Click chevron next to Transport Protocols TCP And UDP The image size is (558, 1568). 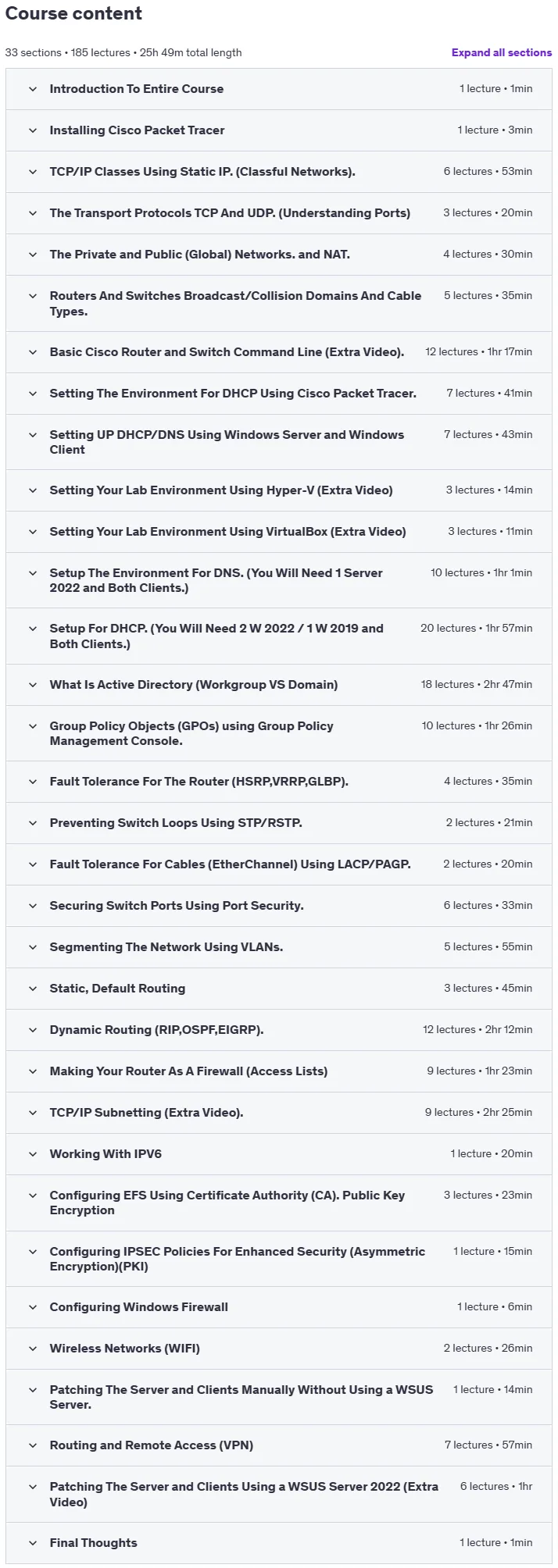pyautogui.click(x=33, y=213)
